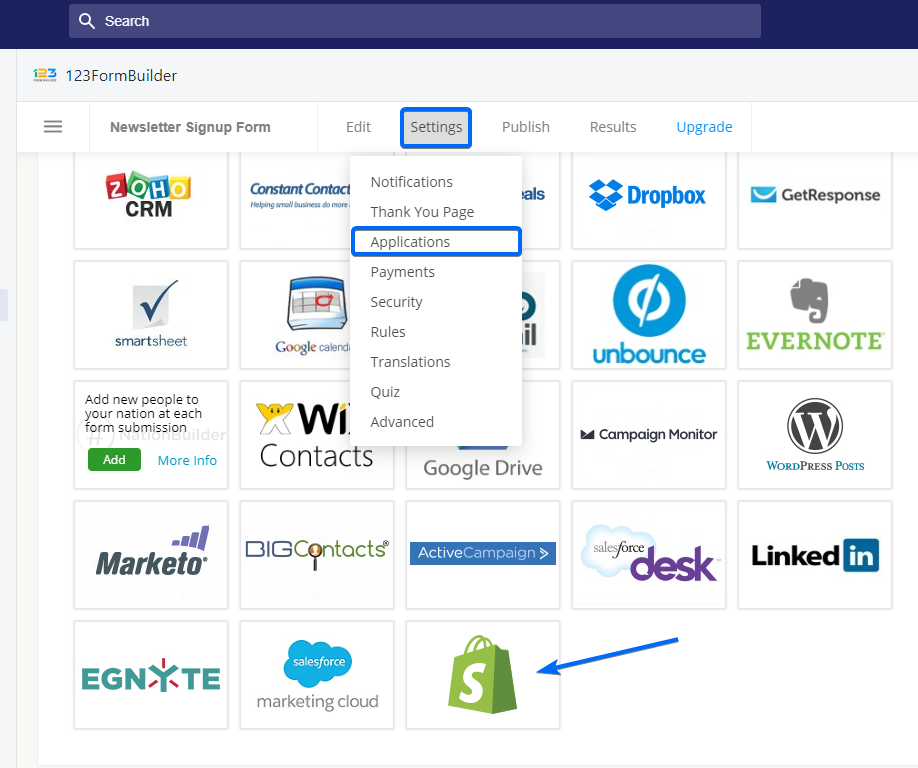Select Payments from the Settings menu
The width and height of the screenshot is (918, 768).
[402, 271]
